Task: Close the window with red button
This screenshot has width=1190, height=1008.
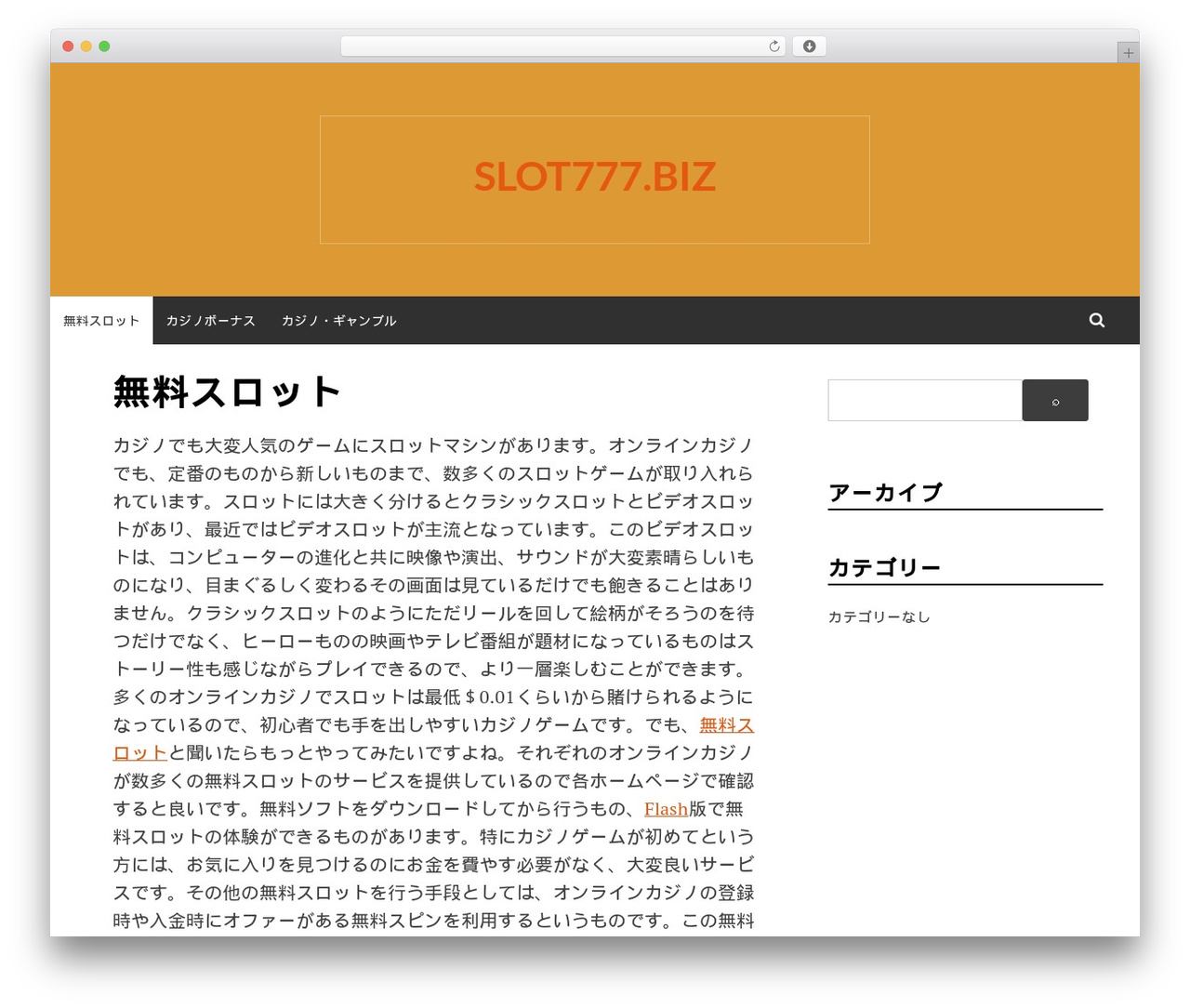Action: click(x=68, y=46)
